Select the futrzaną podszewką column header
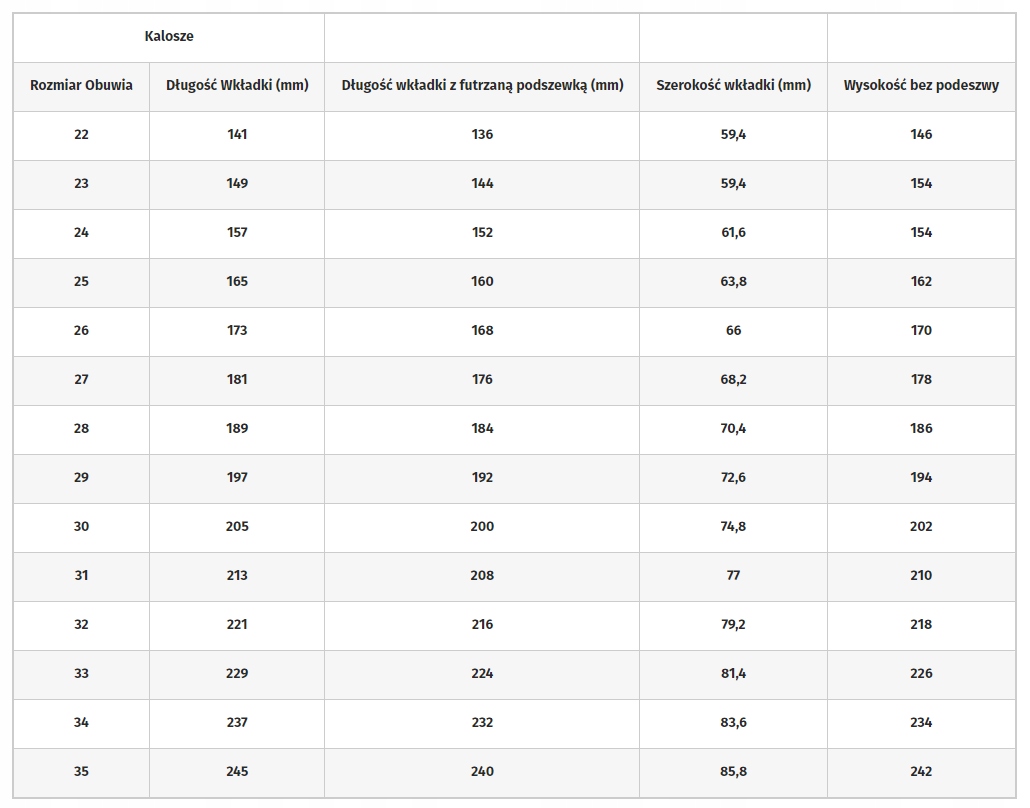Viewport: 1030px width, 808px height. (x=482, y=86)
